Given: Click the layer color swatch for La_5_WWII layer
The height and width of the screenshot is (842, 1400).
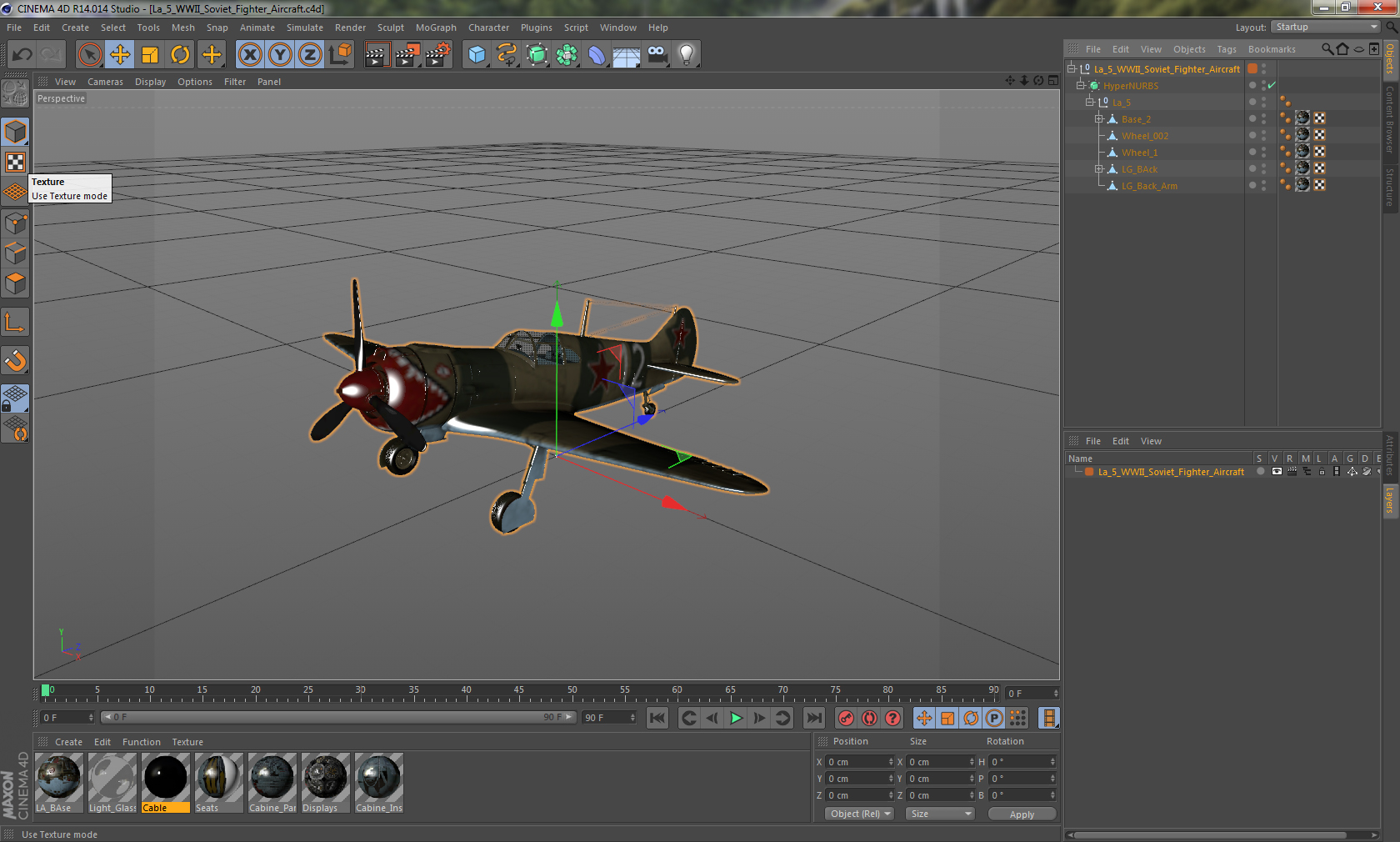Looking at the screenshot, I should coord(1089,472).
